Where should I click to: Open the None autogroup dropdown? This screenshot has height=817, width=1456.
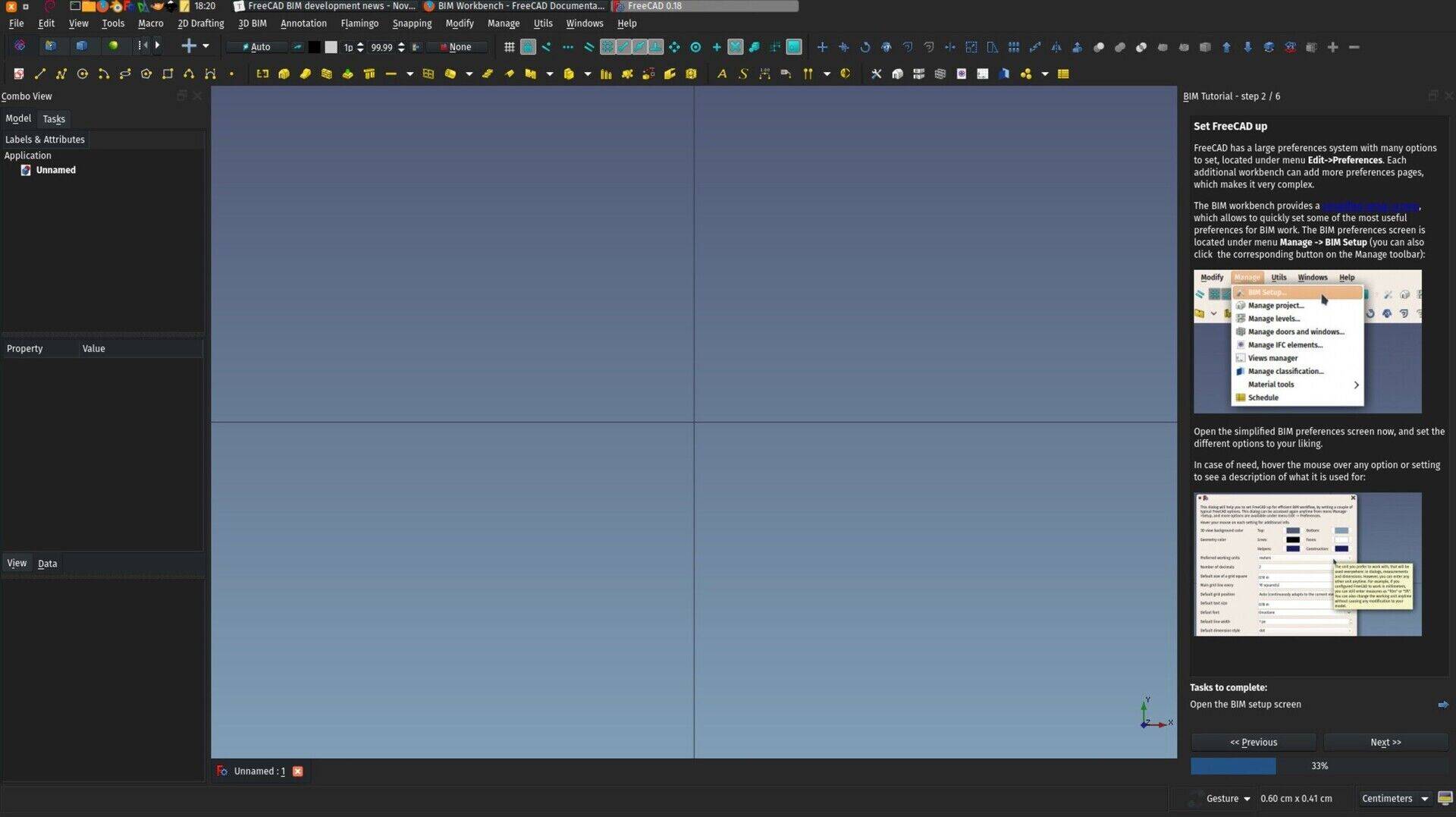pyautogui.click(x=457, y=47)
